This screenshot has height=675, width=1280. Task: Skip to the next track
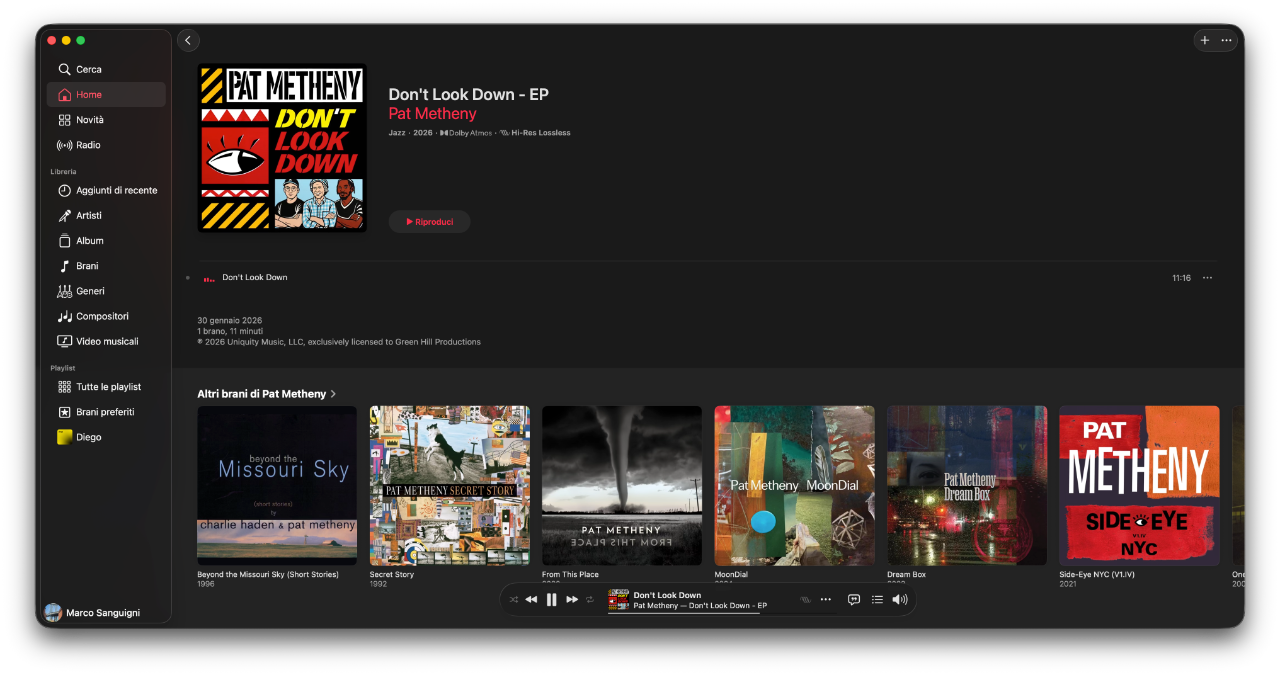pyautogui.click(x=572, y=599)
